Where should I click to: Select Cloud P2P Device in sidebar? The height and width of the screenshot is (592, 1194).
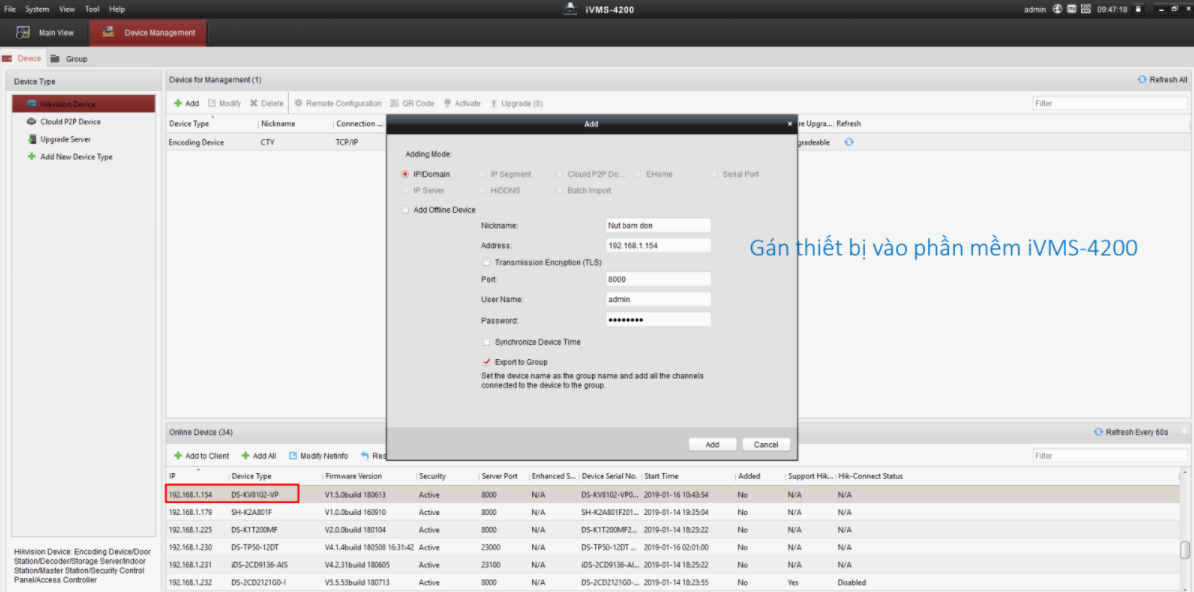click(70, 122)
